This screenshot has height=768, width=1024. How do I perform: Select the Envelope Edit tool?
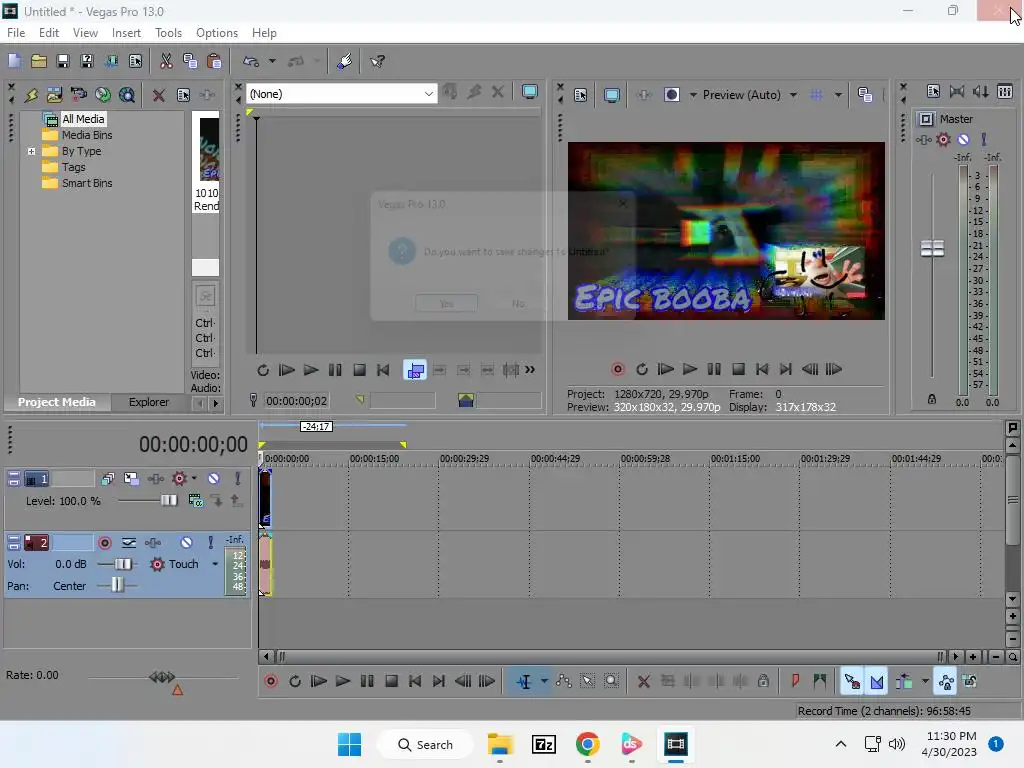tap(564, 682)
